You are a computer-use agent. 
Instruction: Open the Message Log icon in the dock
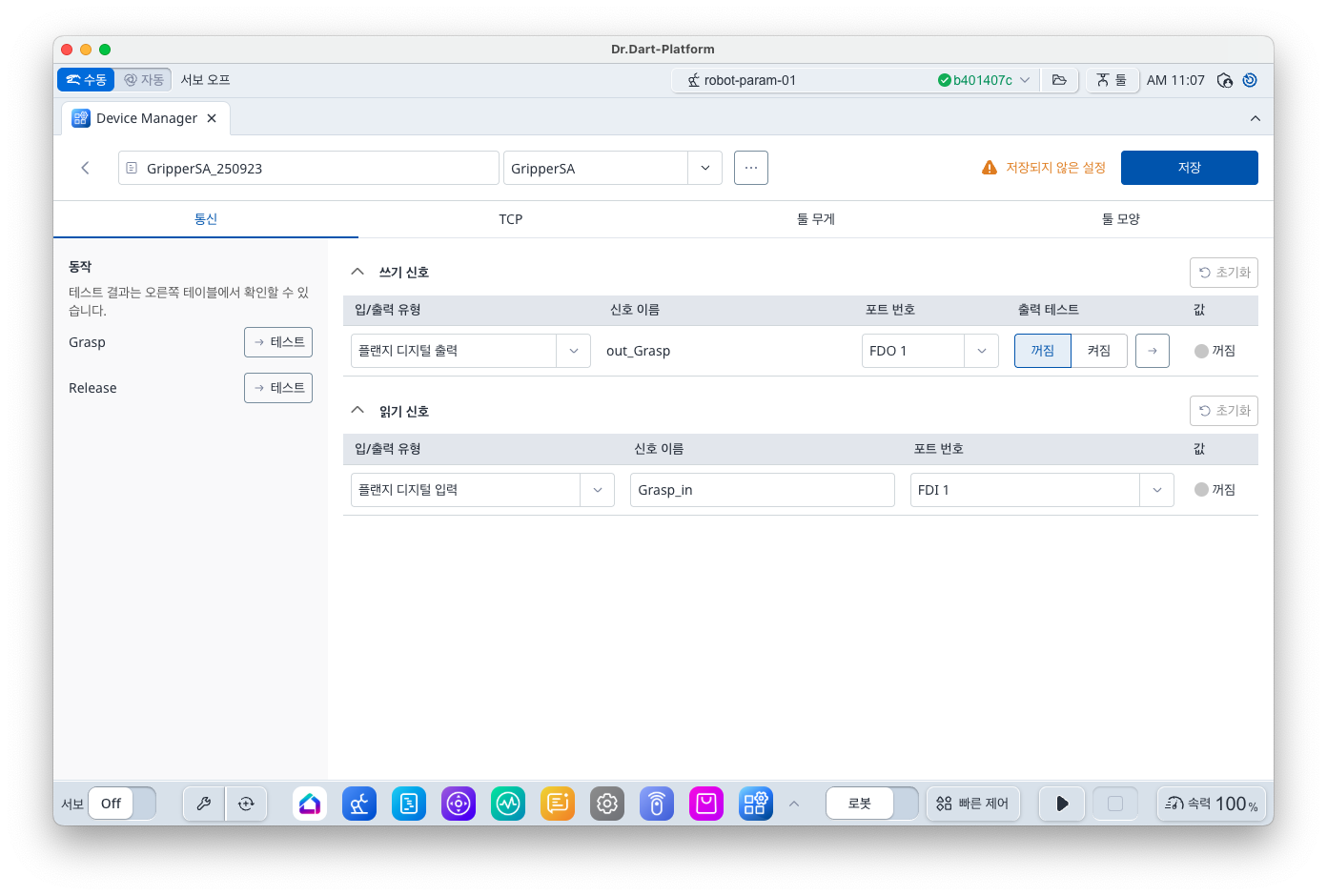pyautogui.click(x=558, y=804)
